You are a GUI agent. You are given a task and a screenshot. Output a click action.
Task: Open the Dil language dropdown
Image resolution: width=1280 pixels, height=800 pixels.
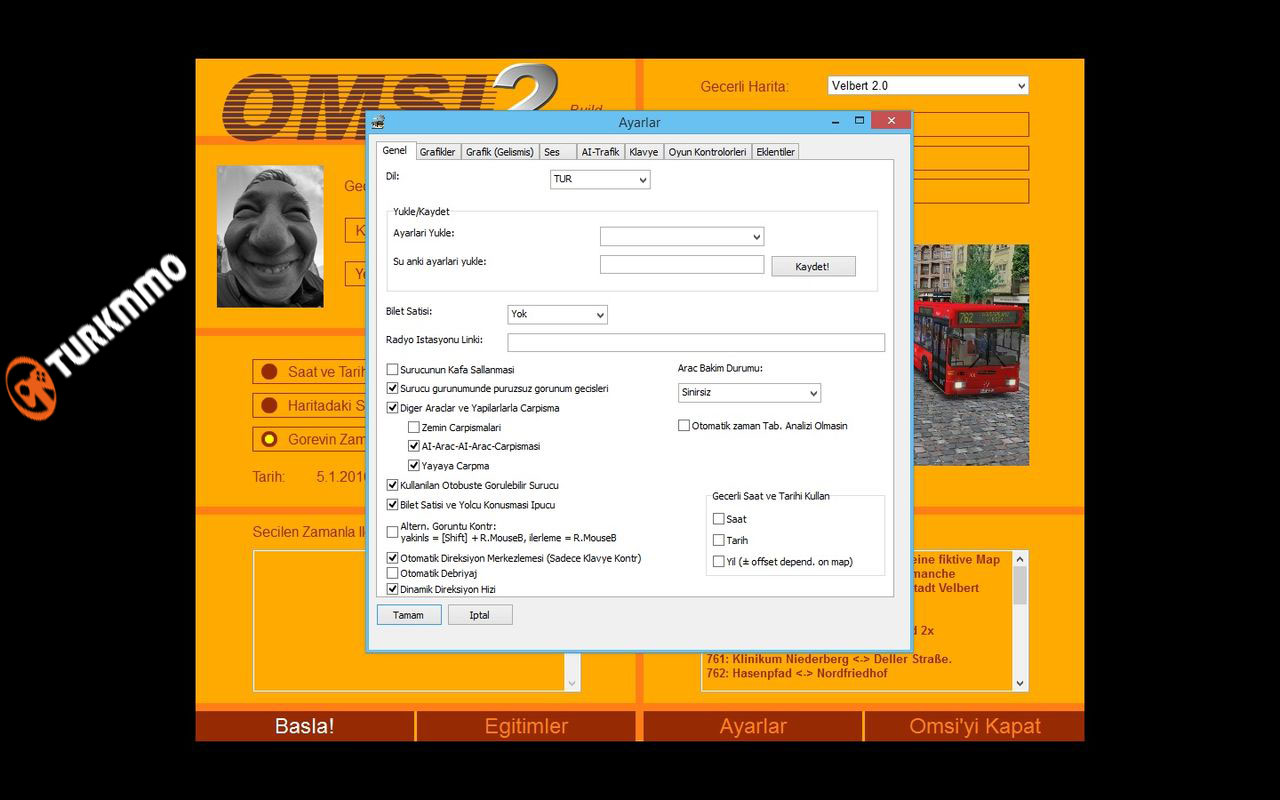[600, 179]
